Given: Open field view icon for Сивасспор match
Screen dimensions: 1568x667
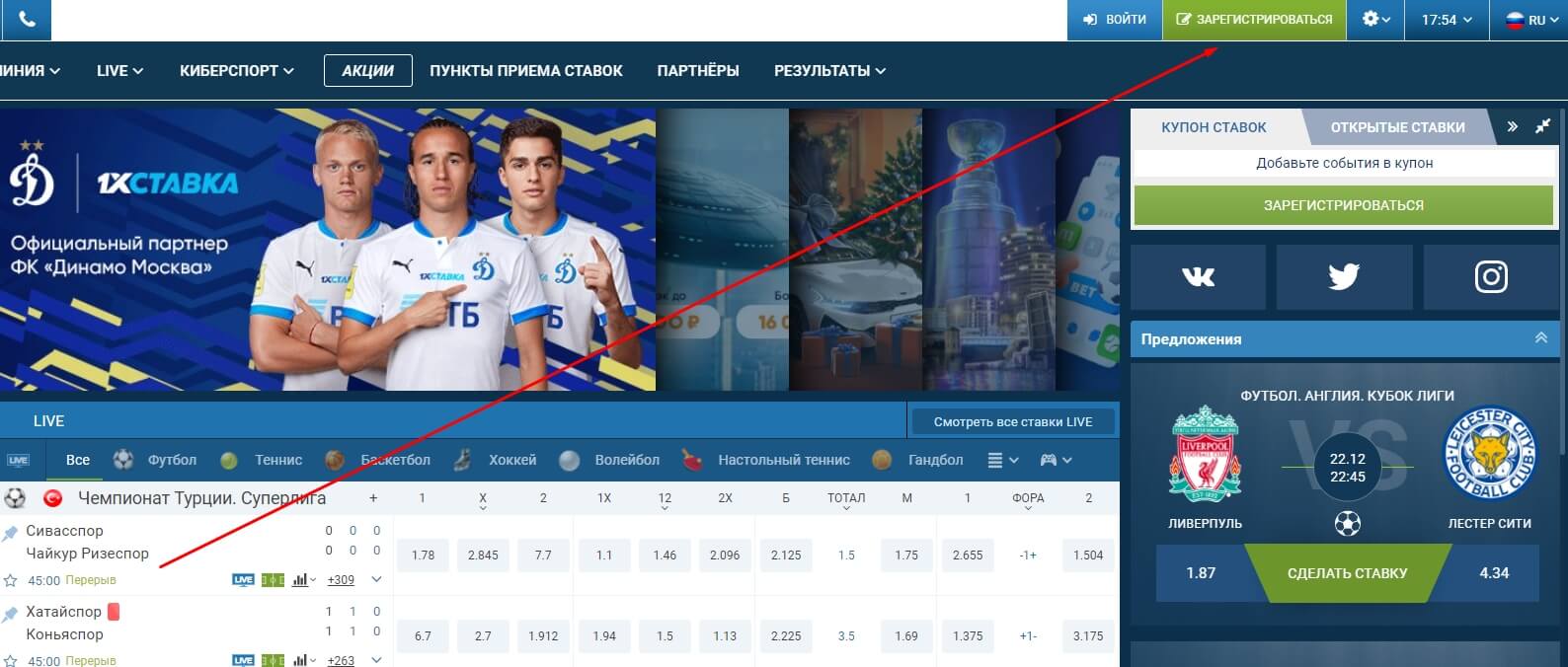Looking at the screenshot, I should click(x=273, y=580).
